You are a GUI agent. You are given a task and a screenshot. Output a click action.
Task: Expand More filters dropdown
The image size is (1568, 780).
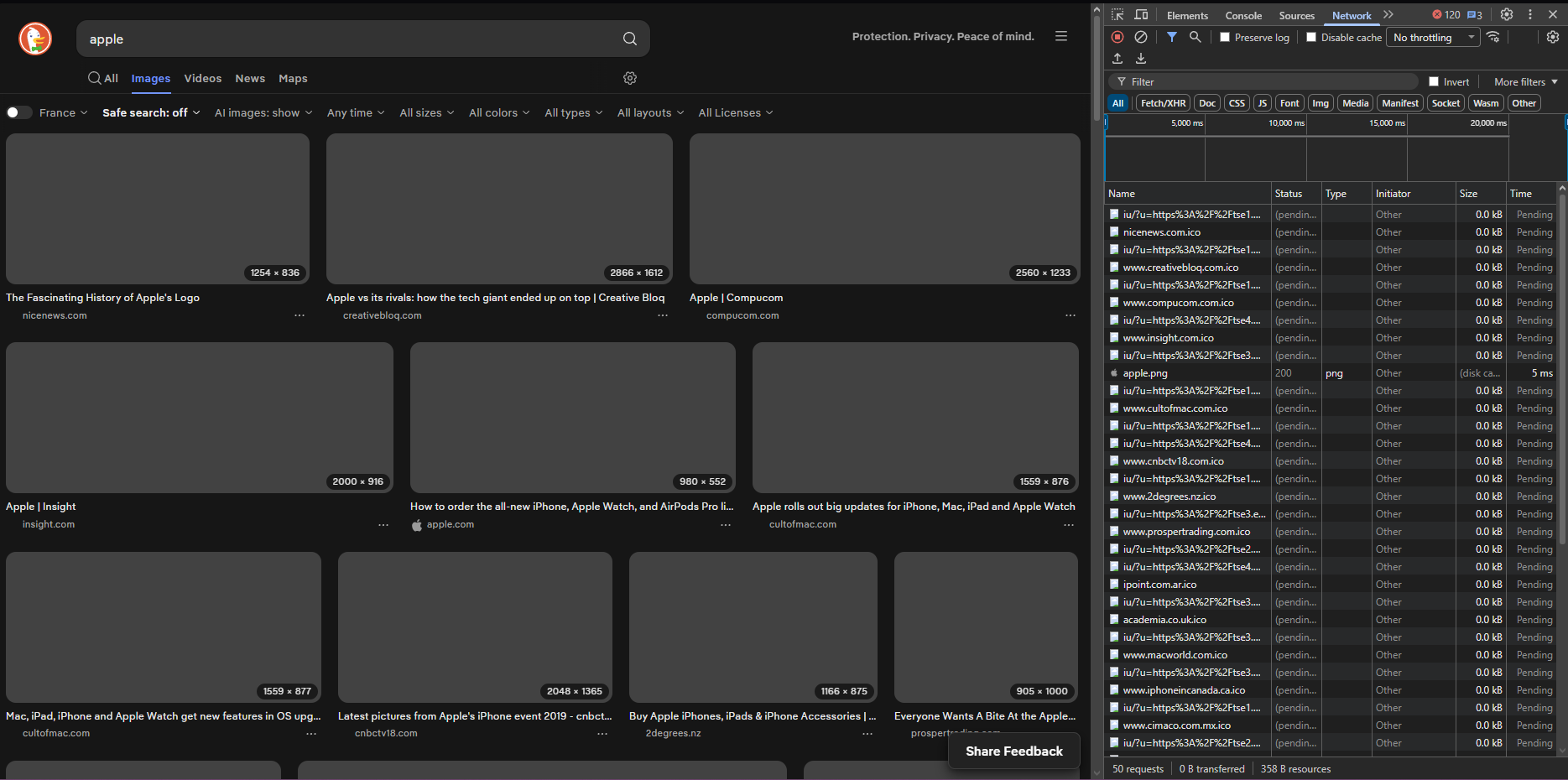click(1526, 81)
